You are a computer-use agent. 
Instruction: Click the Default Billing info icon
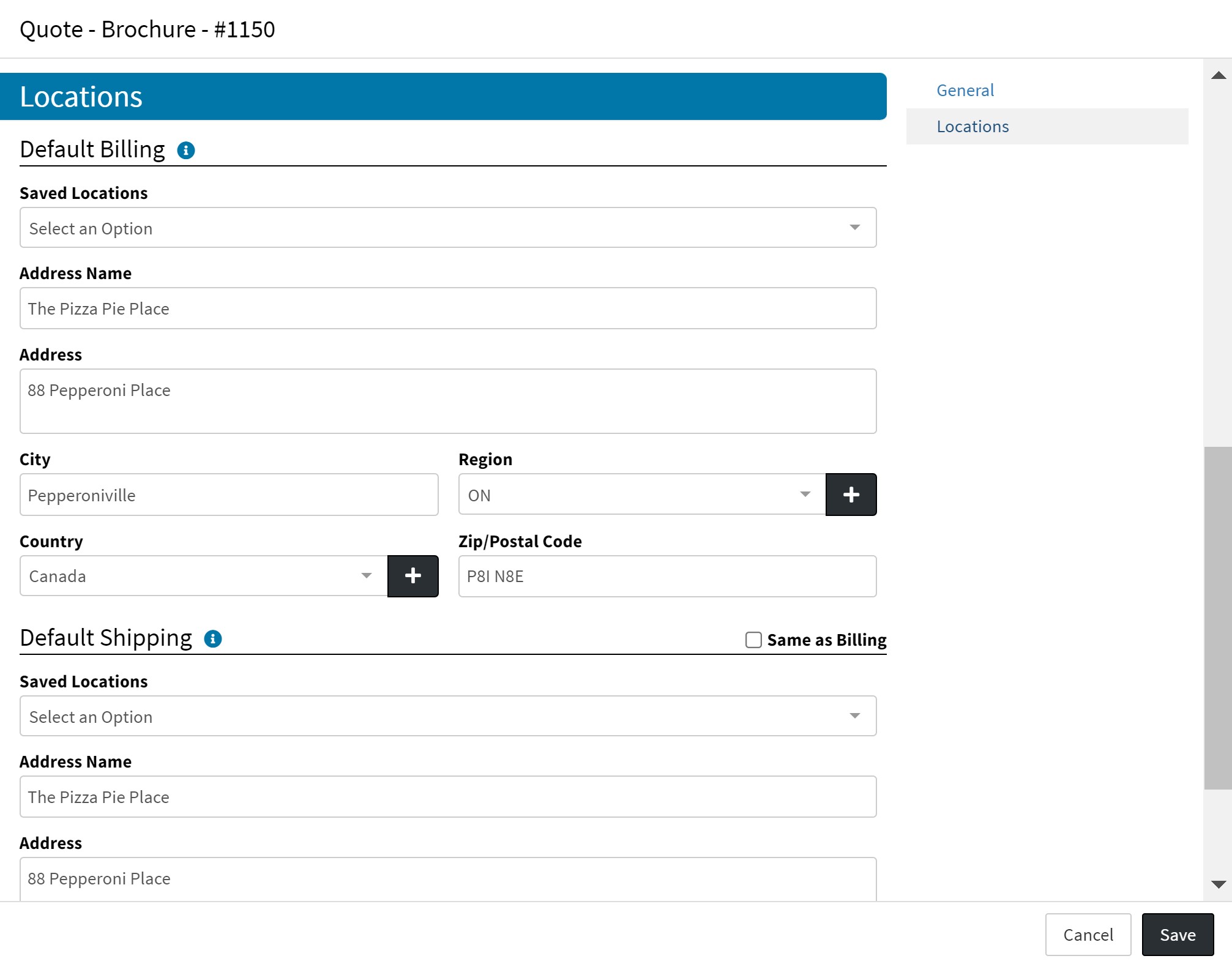(x=186, y=150)
